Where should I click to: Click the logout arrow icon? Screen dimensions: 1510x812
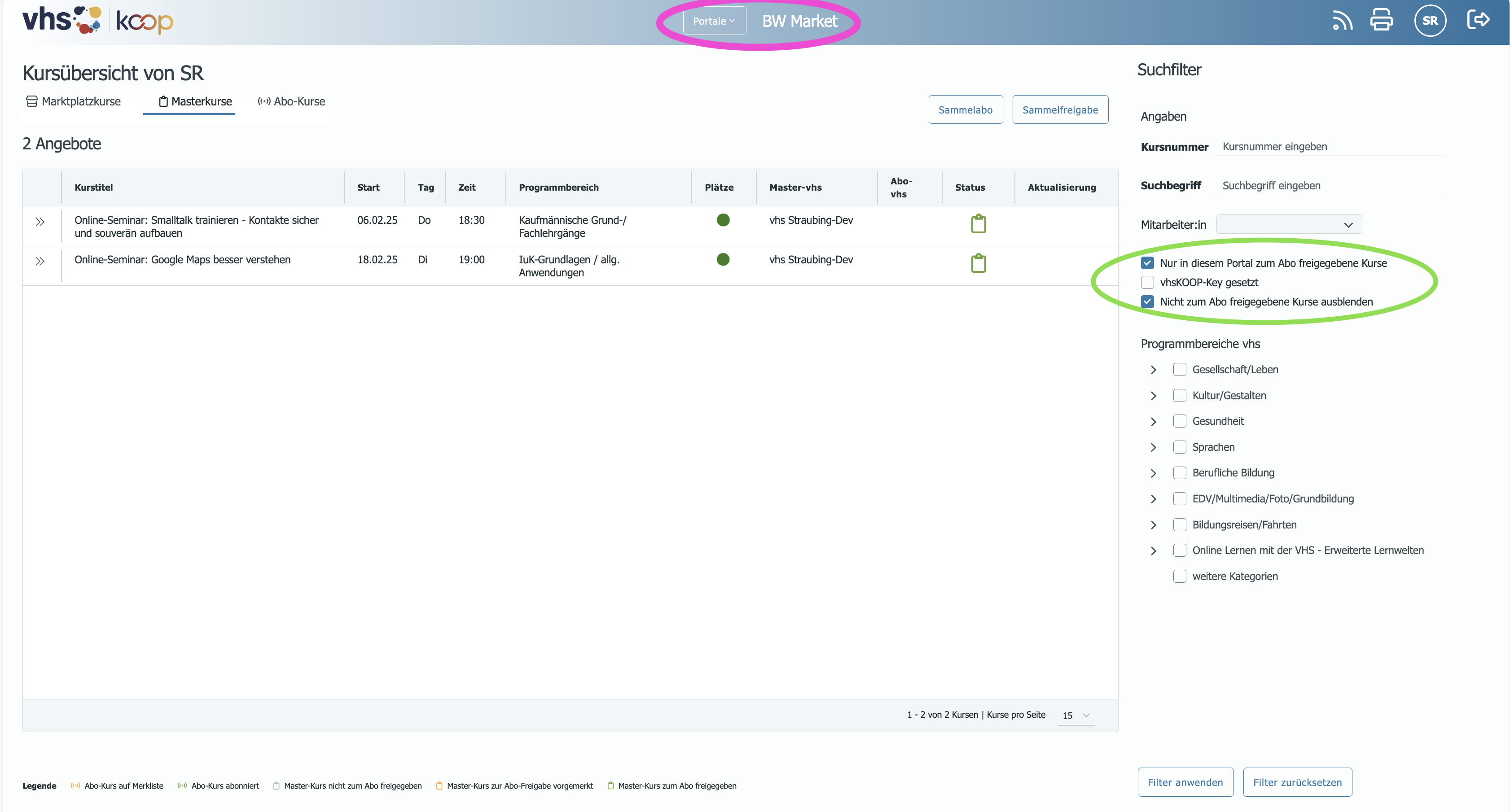pyautogui.click(x=1478, y=20)
